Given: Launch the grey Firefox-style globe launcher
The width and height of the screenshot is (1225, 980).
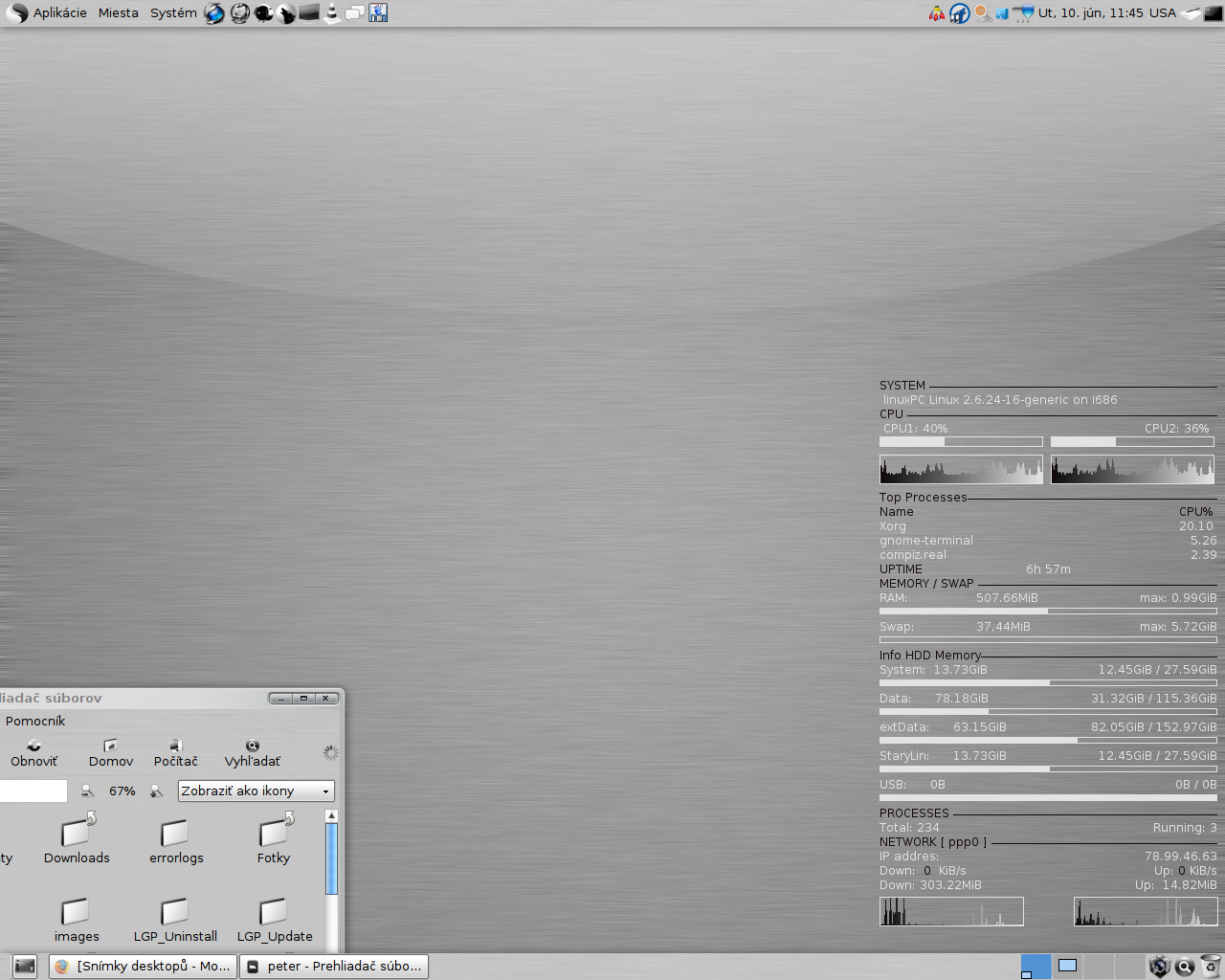Looking at the screenshot, I should [x=239, y=13].
